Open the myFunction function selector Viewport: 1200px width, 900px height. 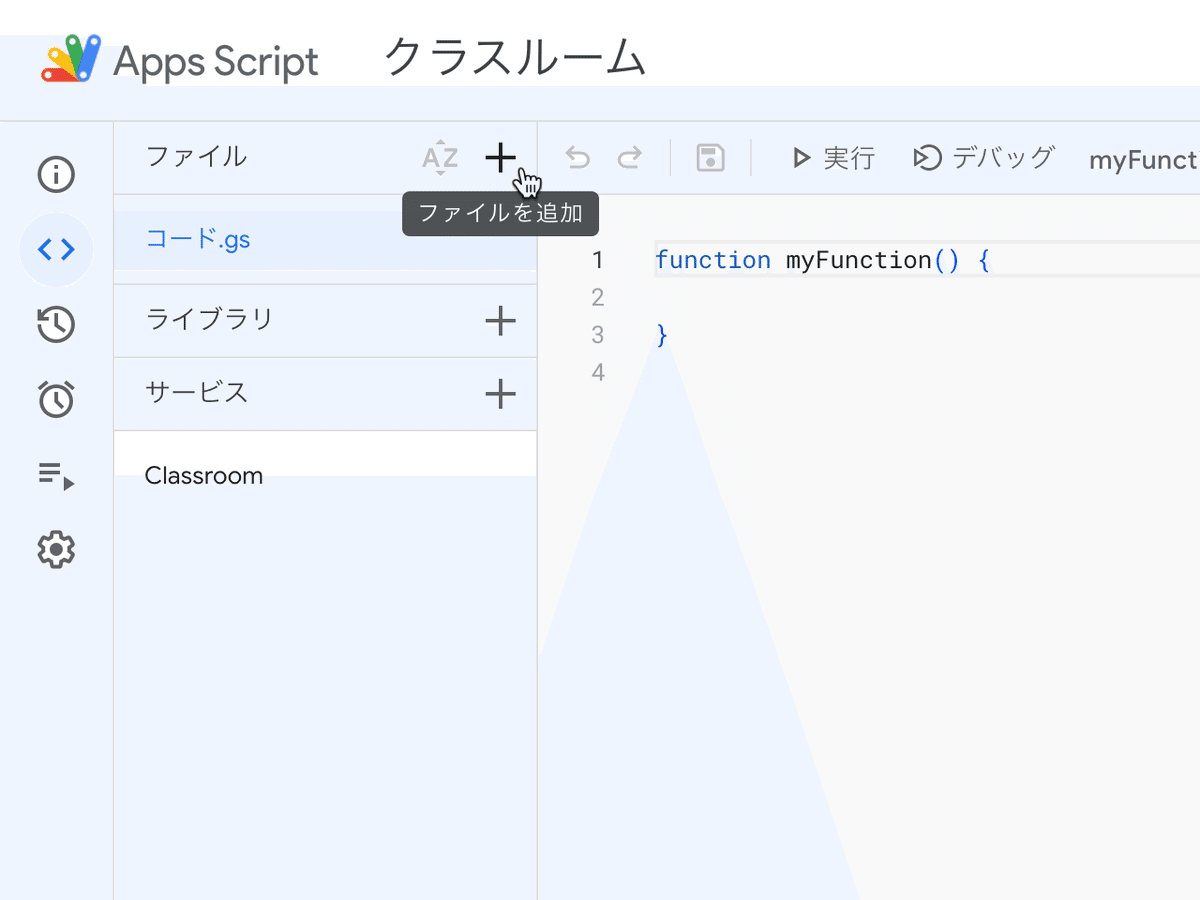[1144, 160]
